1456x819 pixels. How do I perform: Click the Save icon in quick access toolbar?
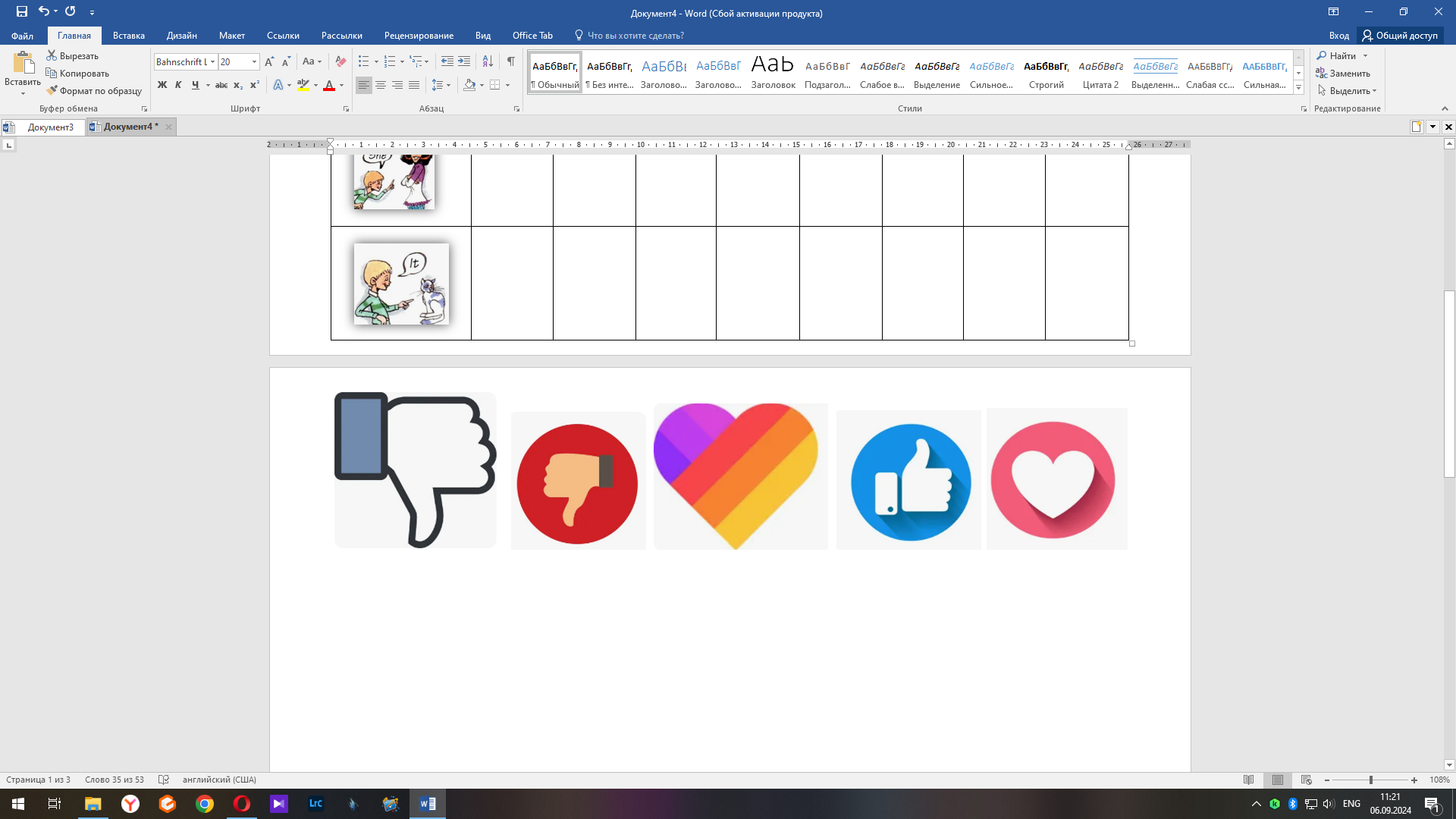point(22,11)
